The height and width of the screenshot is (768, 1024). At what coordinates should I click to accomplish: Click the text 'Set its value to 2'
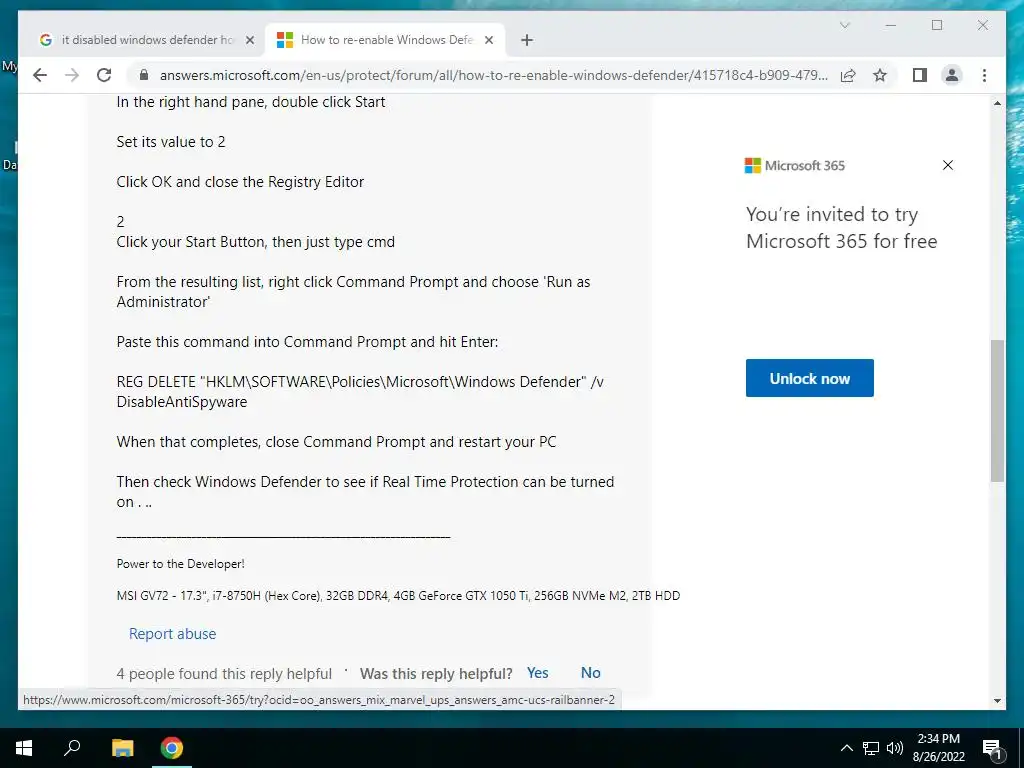(171, 142)
